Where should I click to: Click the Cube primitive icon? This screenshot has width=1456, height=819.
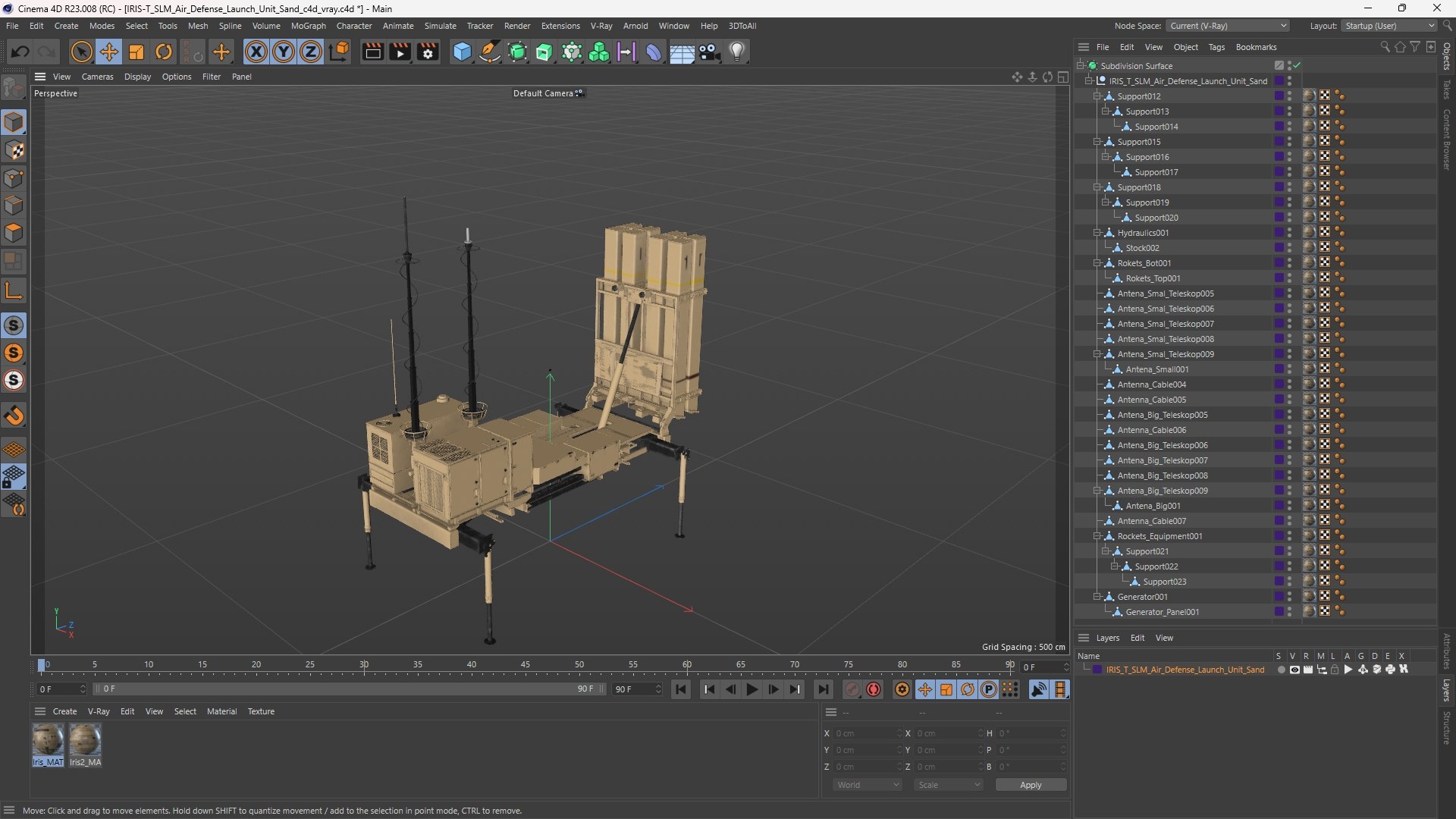coord(462,52)
